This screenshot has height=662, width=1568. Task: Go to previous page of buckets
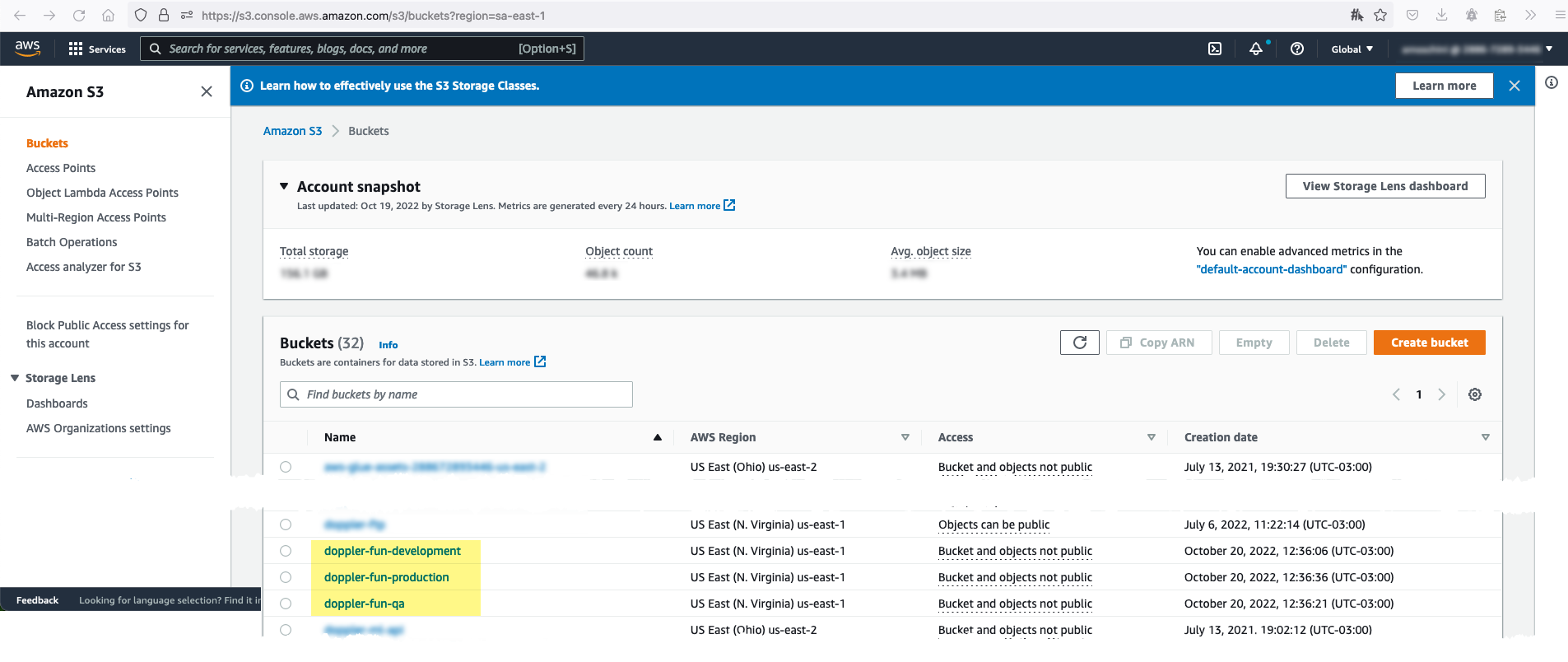click(x=1396, y=394)
